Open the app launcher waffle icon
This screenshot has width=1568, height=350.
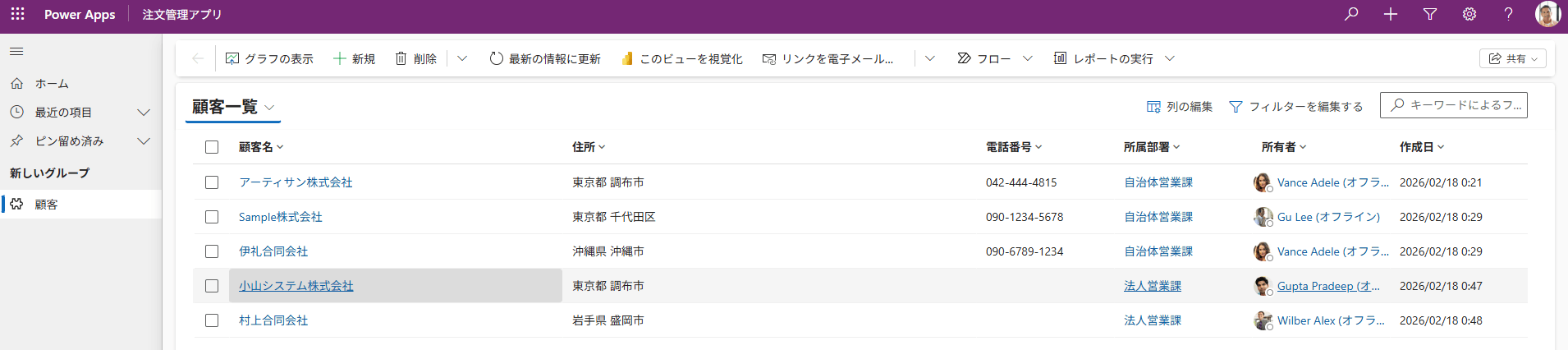click(17, 14)
